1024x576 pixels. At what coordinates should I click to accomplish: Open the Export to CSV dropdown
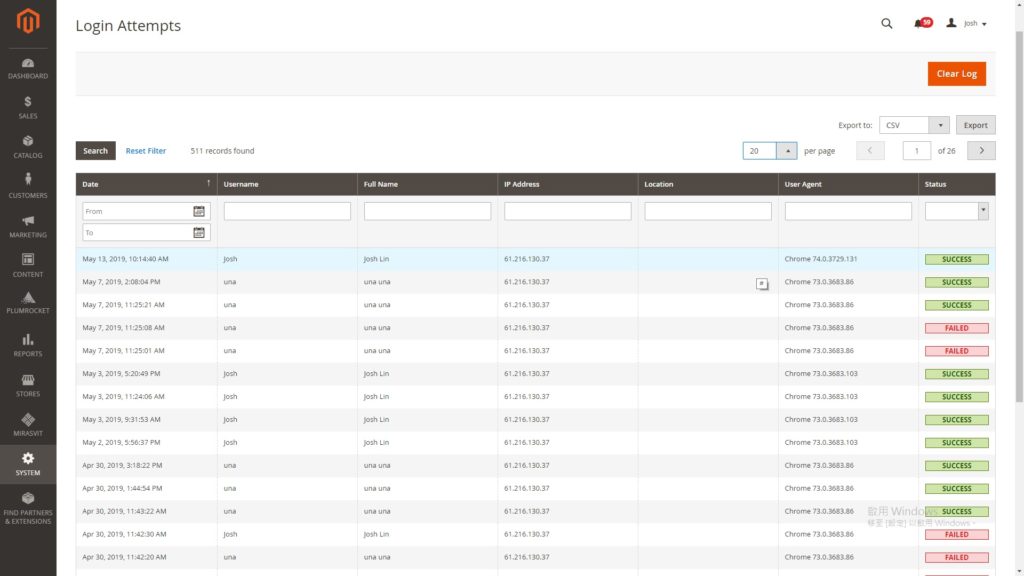coord(914,125)
